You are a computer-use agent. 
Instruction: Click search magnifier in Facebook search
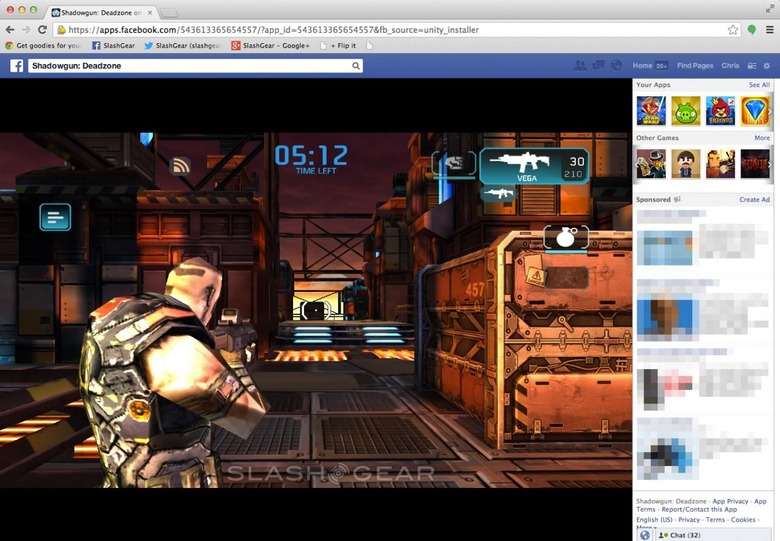[356, 66]
